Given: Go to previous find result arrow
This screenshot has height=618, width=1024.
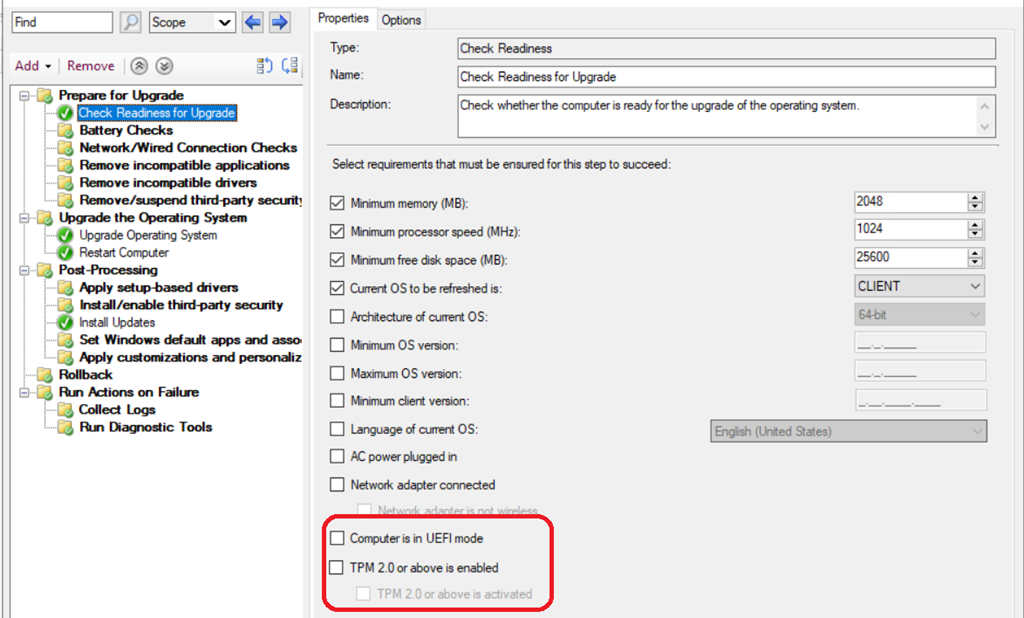Looking at the screenshot, I should coord(253,22).
